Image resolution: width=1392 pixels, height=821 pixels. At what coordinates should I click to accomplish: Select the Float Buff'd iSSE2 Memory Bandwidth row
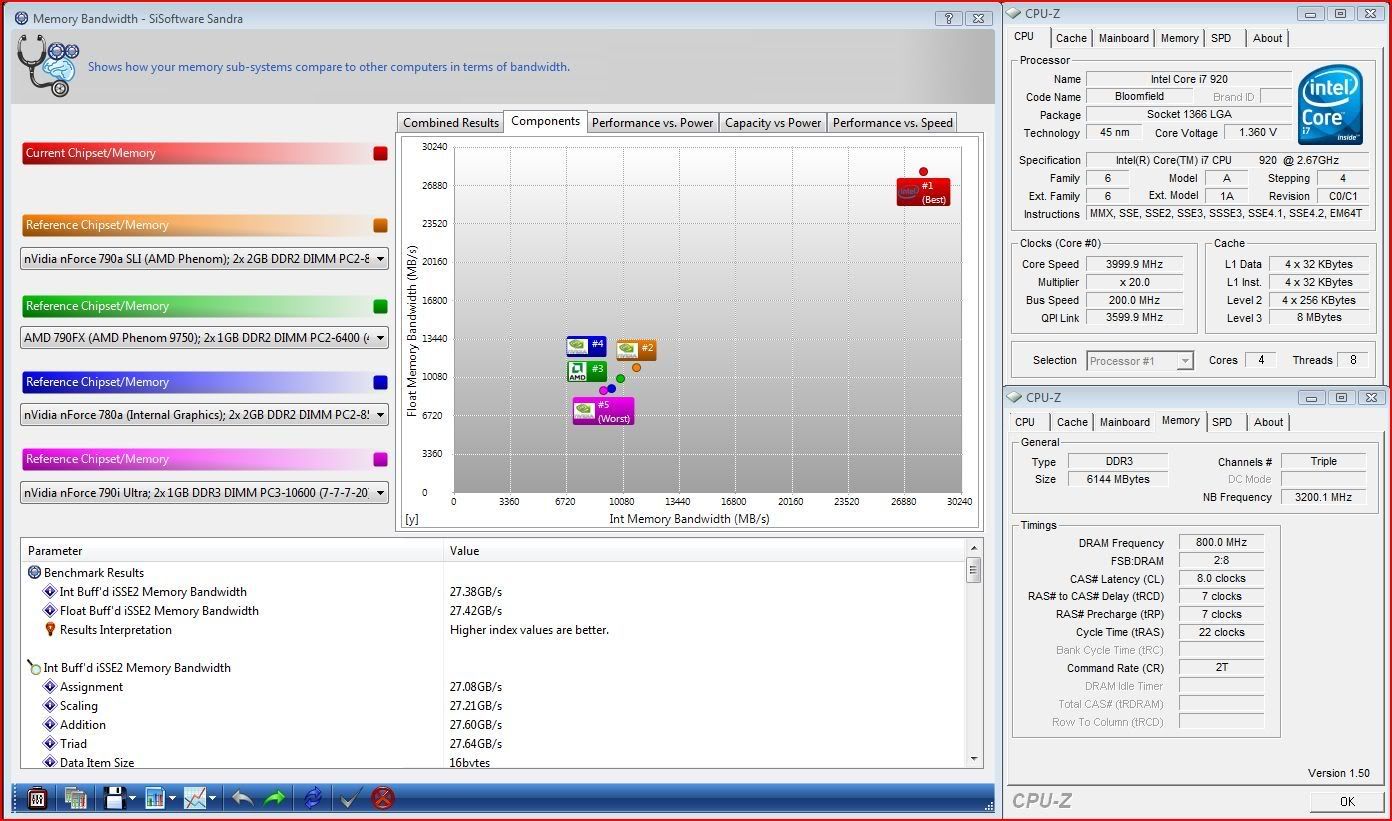point(493,611)
